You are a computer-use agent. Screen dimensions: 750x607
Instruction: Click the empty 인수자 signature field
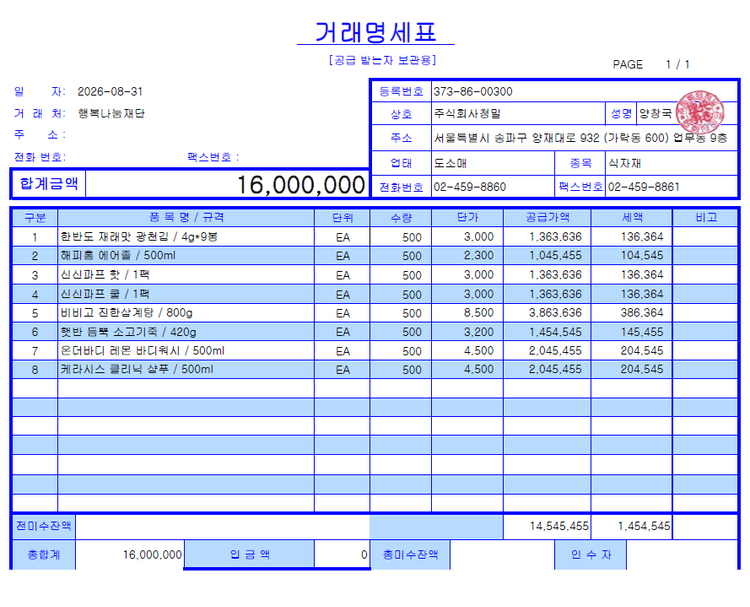click(682, 555)
